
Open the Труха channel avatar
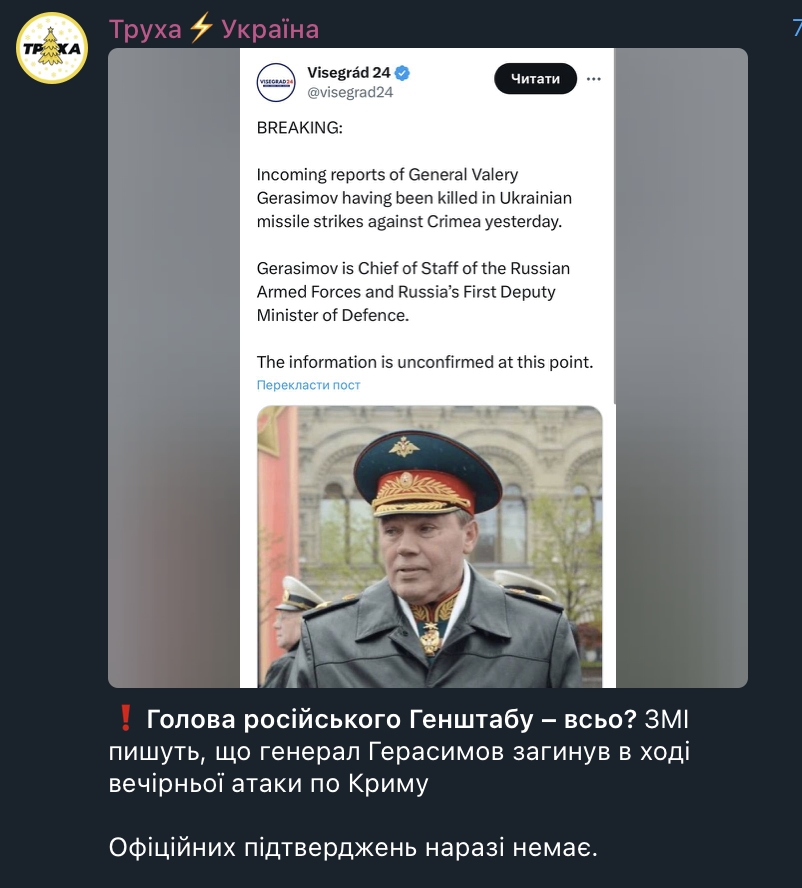click(52, 48)
